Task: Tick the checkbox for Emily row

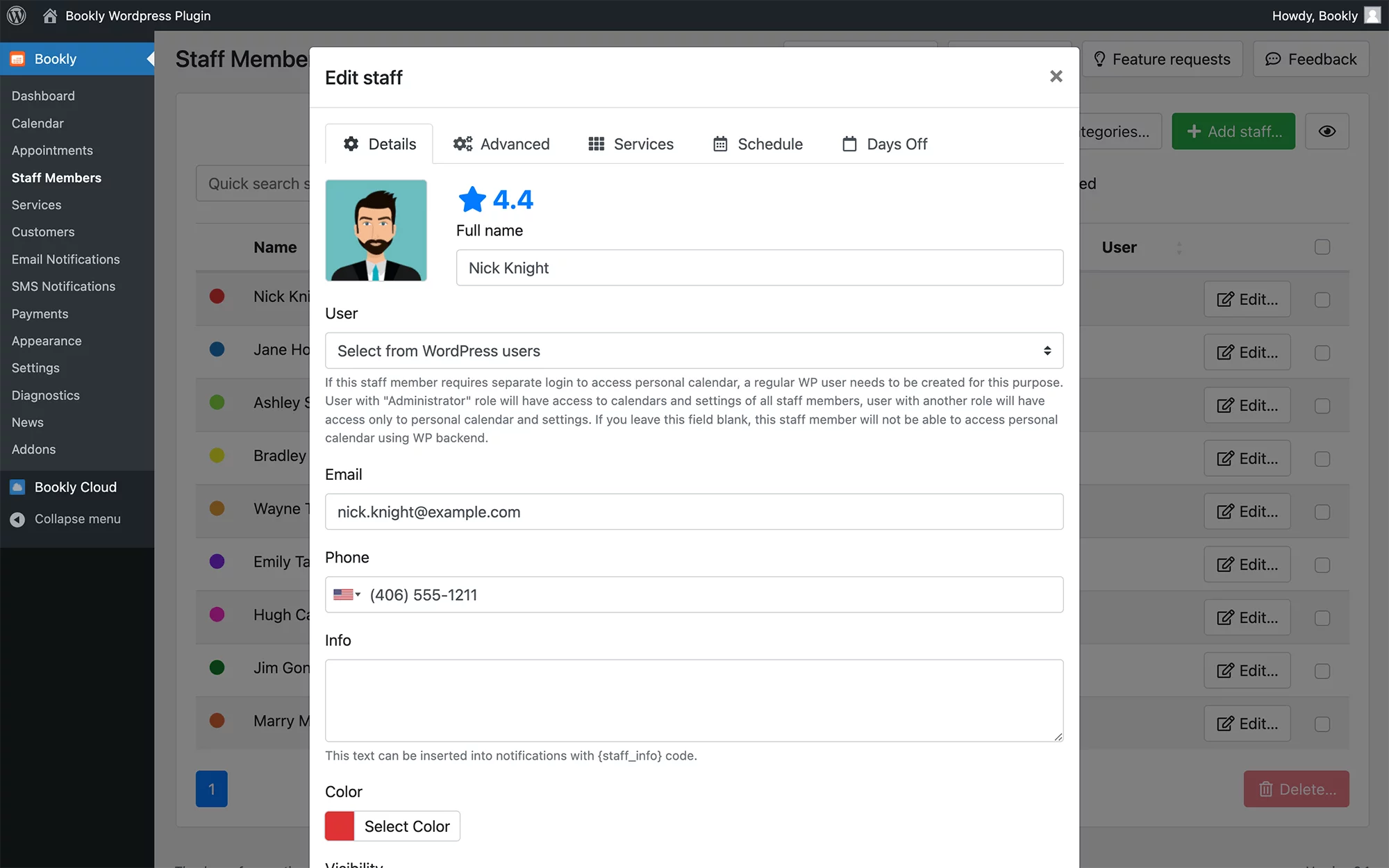Action: pos(1322,565)
